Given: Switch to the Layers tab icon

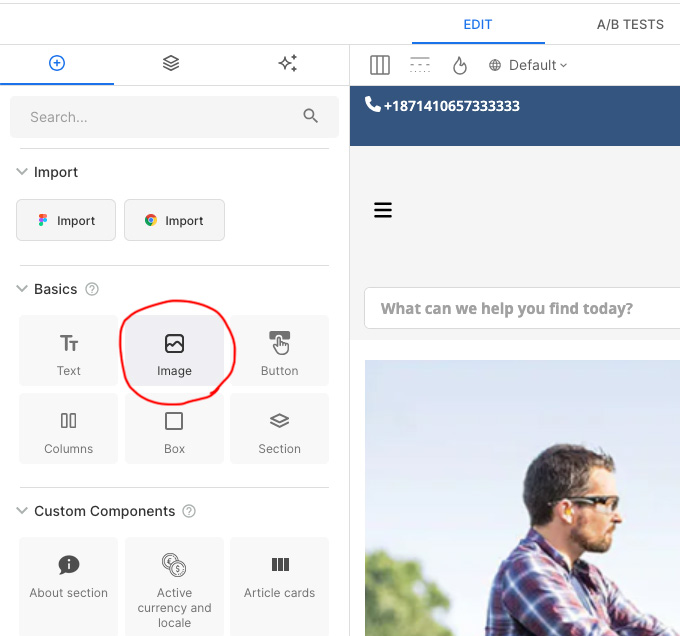Looking at the screenshot, I should click(x=171, y=63).
